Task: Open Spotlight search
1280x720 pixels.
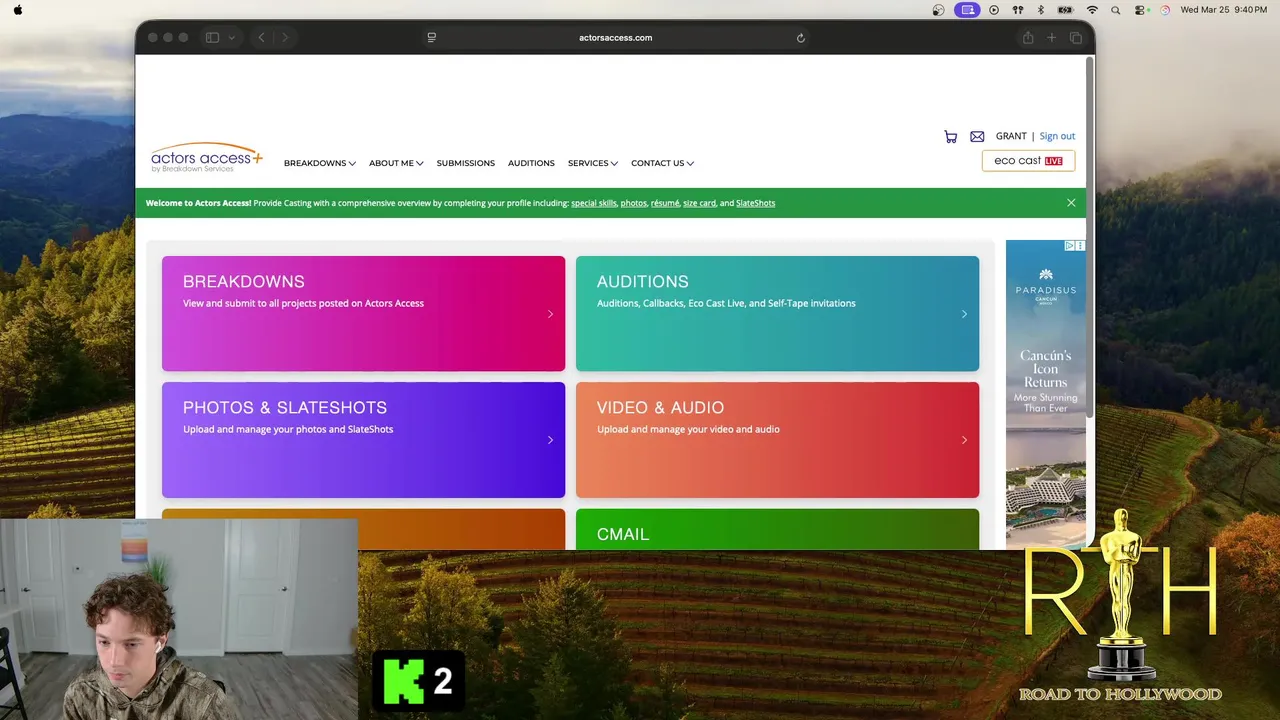Action: coord(1115,10)
